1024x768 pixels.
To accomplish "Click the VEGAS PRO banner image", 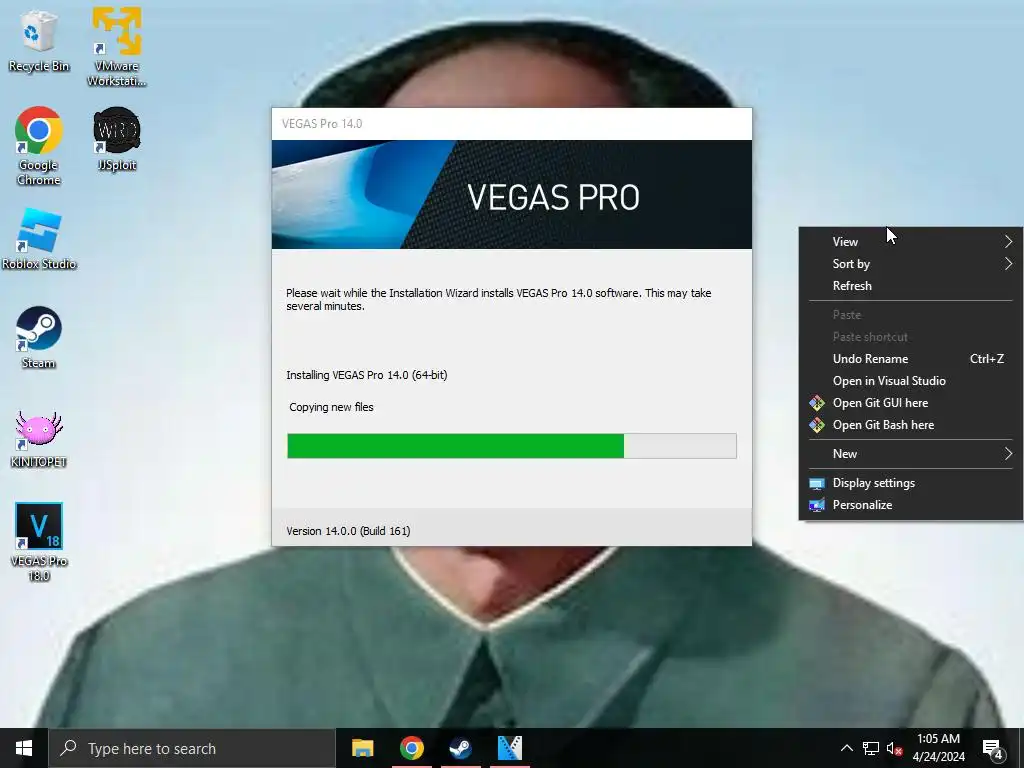I will (511, 195).
